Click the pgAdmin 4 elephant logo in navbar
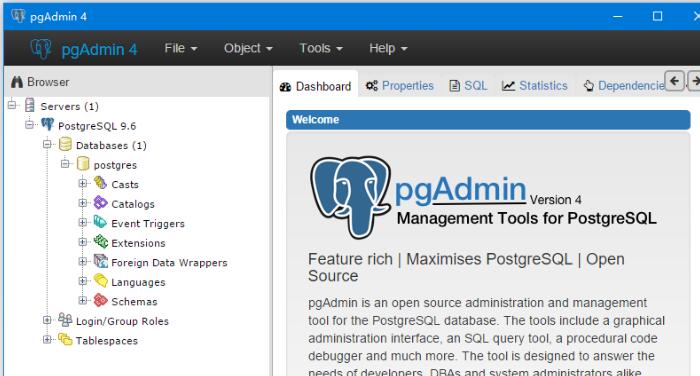This screenshot has height=376, width=700. [x=41, y=48]
